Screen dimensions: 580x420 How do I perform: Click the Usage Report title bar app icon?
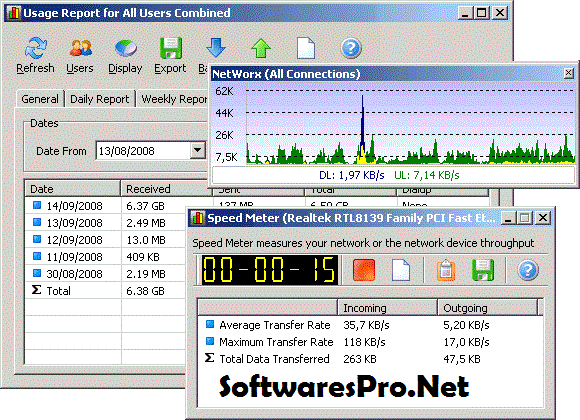[14, 13]
